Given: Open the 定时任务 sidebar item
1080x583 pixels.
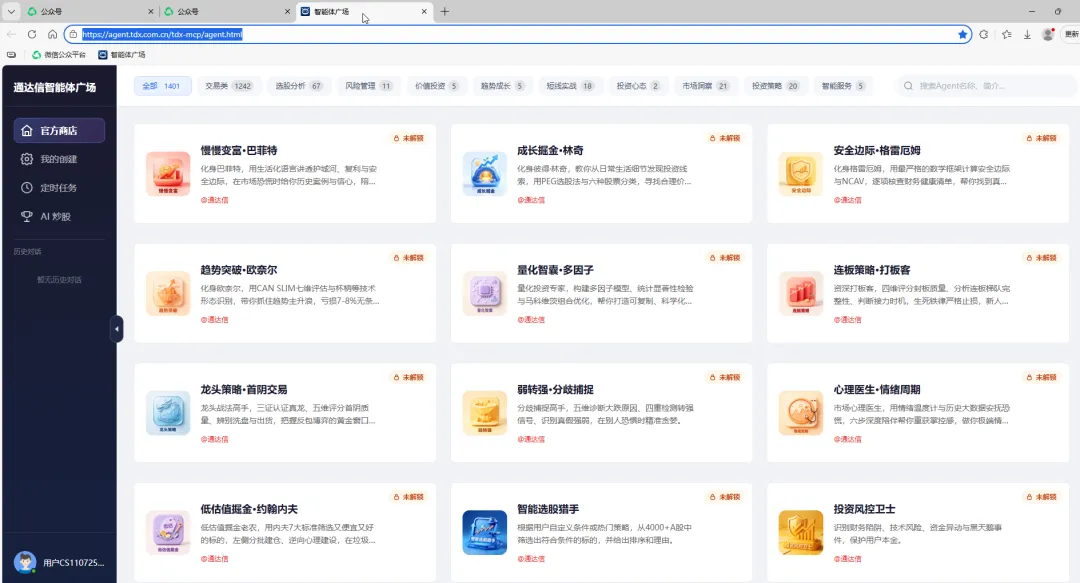Looking at the screenshot, I should (x=59, y=187).
